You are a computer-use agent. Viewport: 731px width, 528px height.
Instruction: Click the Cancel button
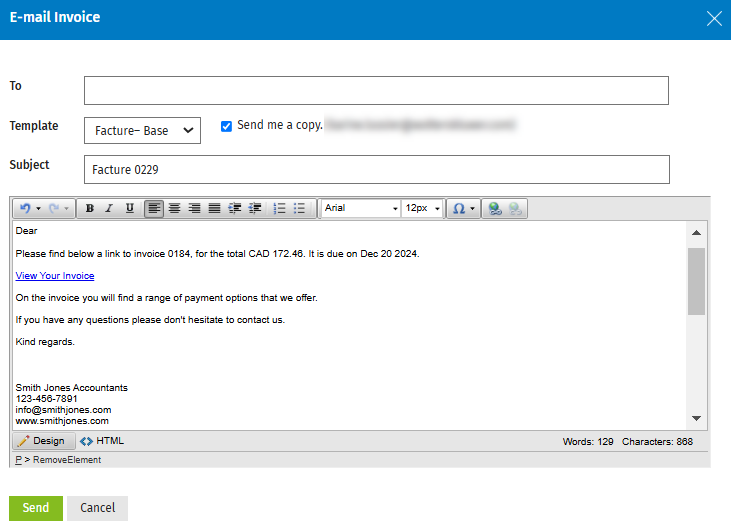(97, 508)
